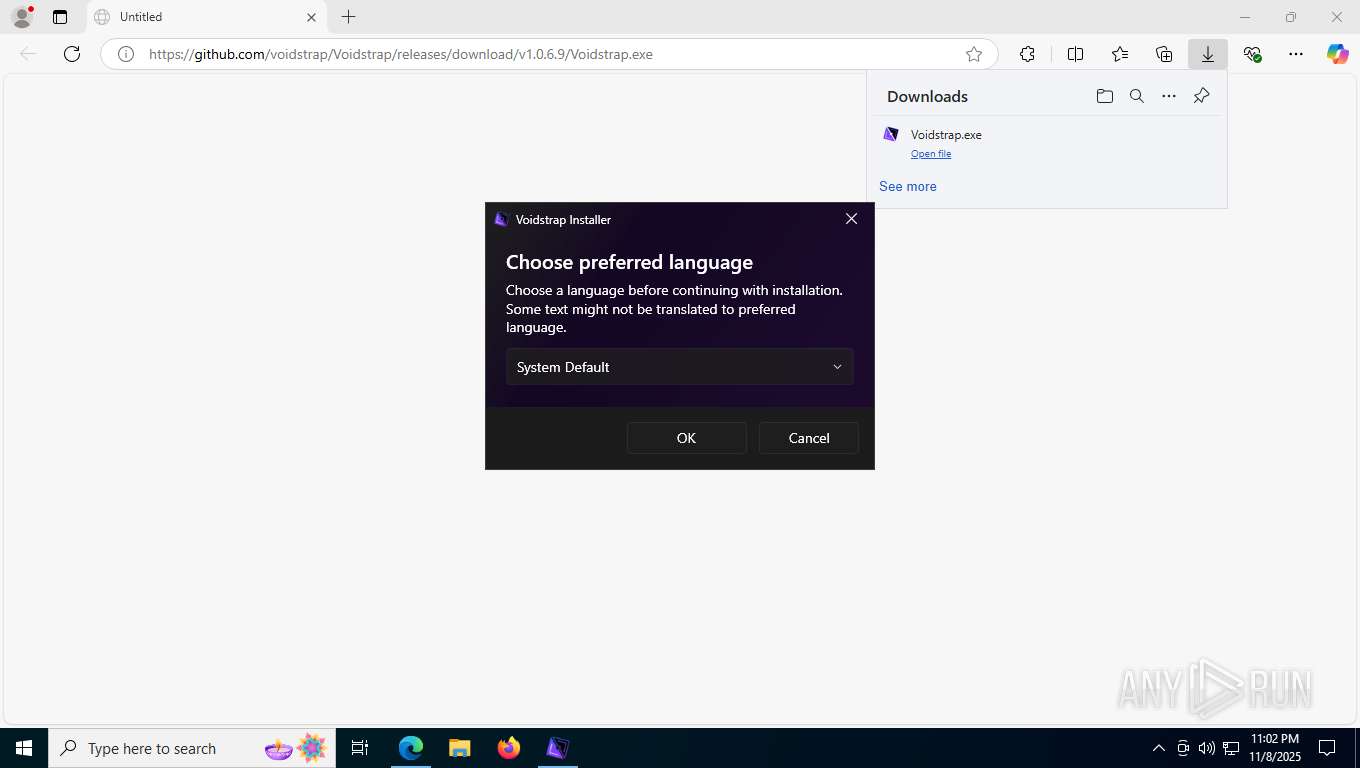Open browser Extensions icon
The width and height of the screenshot is (1360, 768).
pos(1027,54)
